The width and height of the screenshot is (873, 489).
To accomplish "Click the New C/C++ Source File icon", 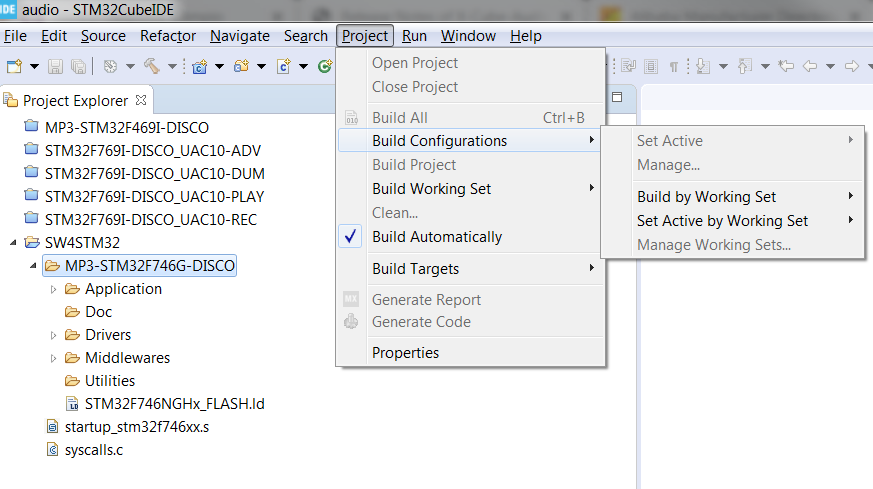I will coord(283,67).
